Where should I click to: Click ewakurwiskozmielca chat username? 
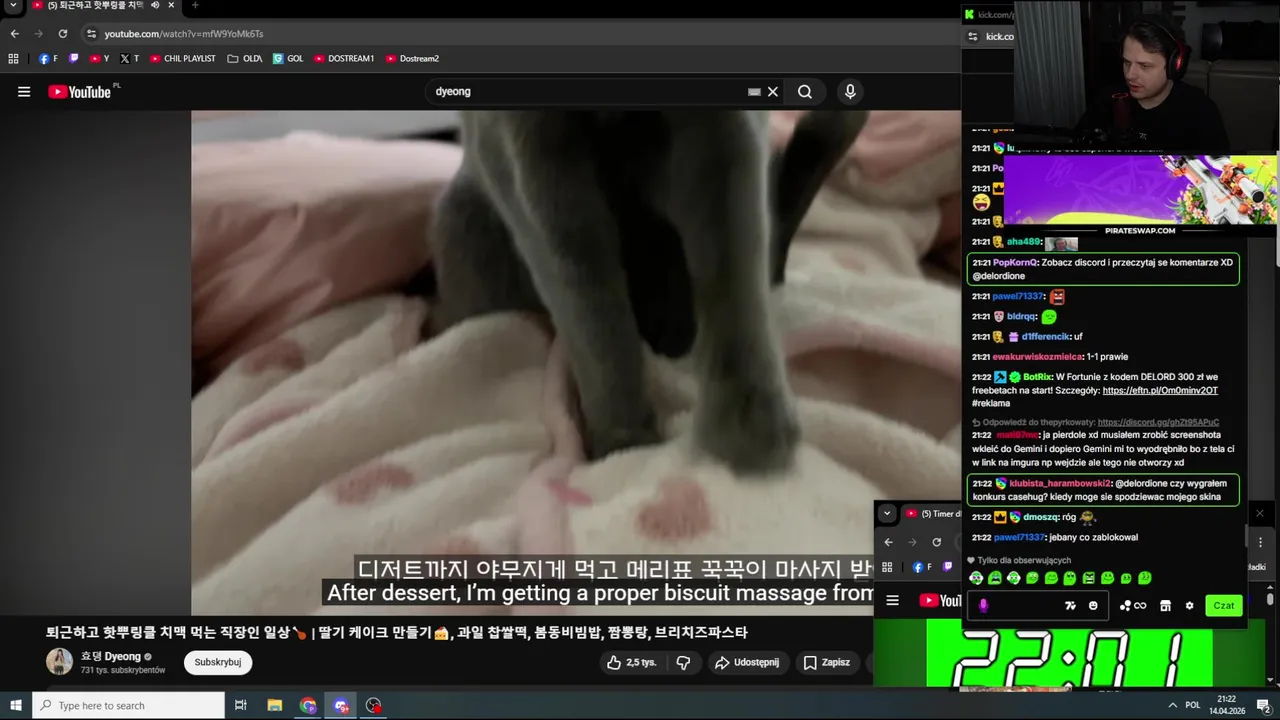[x=1038, y=357]
